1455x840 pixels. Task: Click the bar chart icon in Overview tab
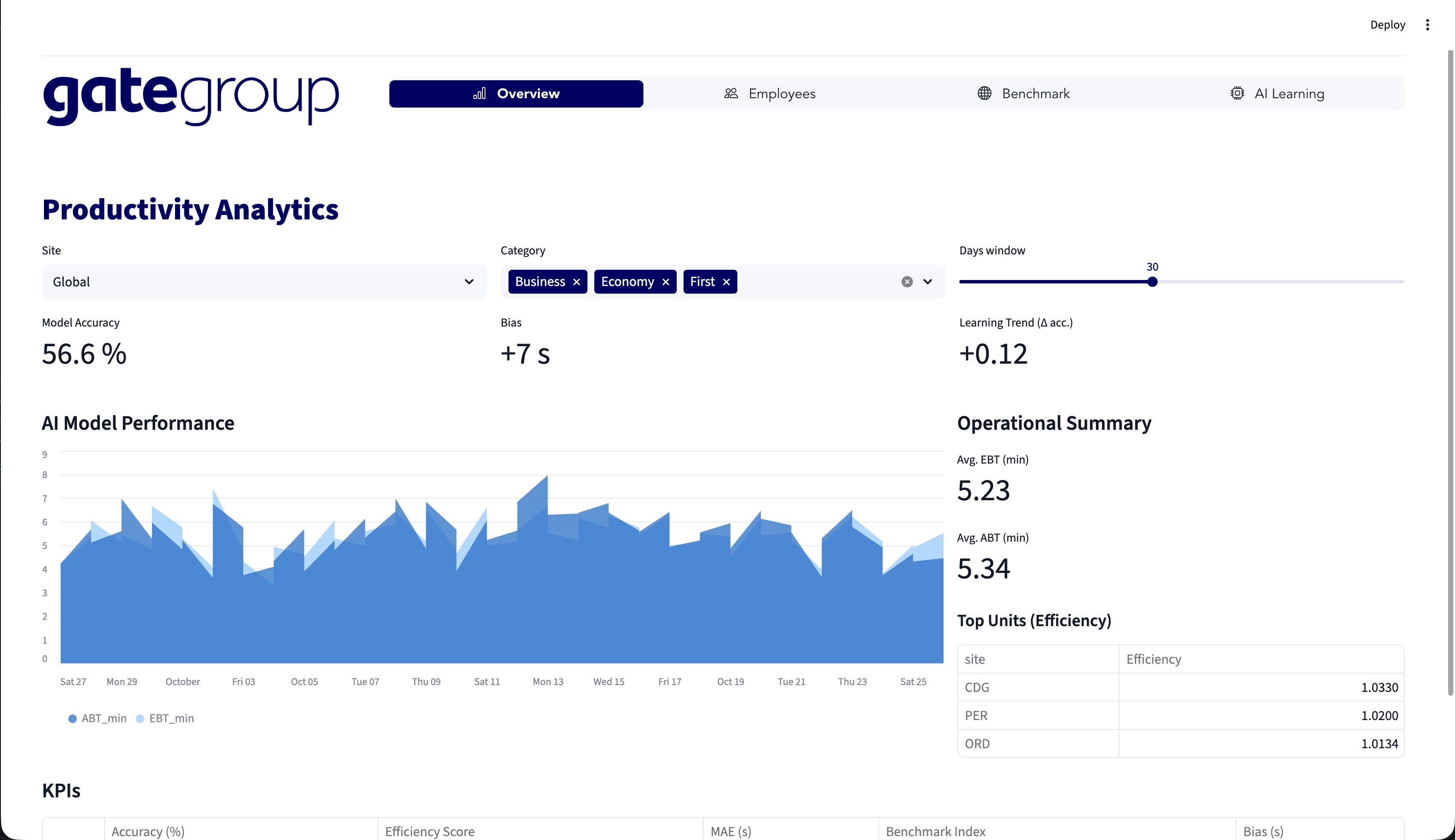click(x=479, y=93)
